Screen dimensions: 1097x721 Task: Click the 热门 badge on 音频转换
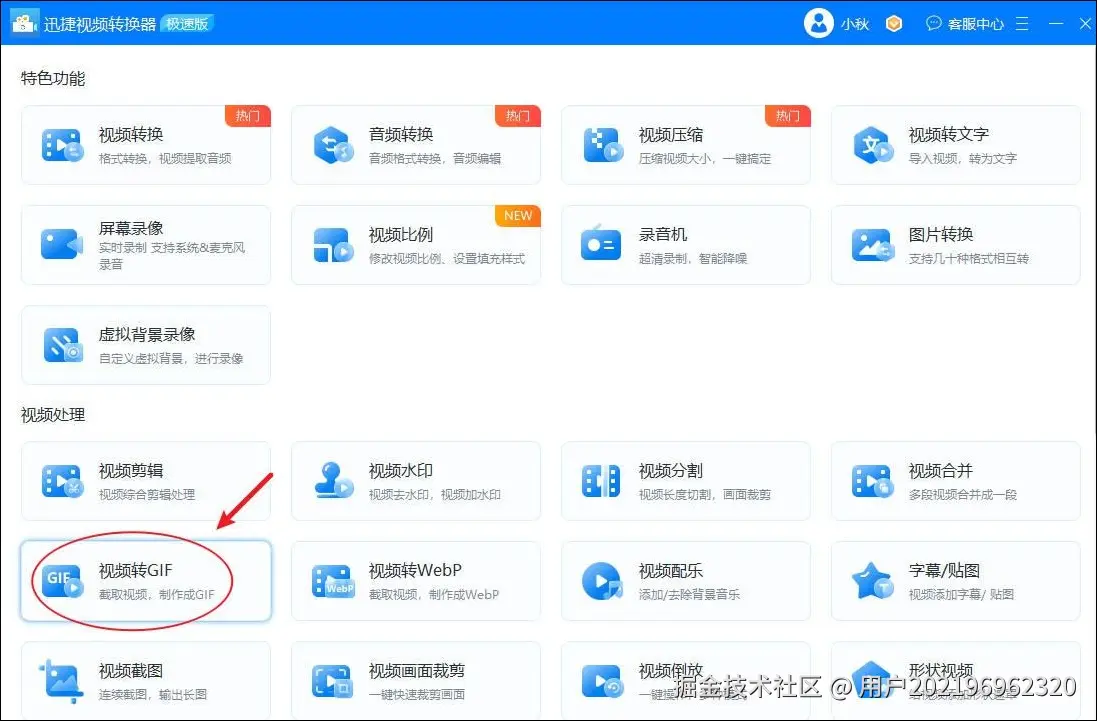pyautogui.click(x=518, y=115)
